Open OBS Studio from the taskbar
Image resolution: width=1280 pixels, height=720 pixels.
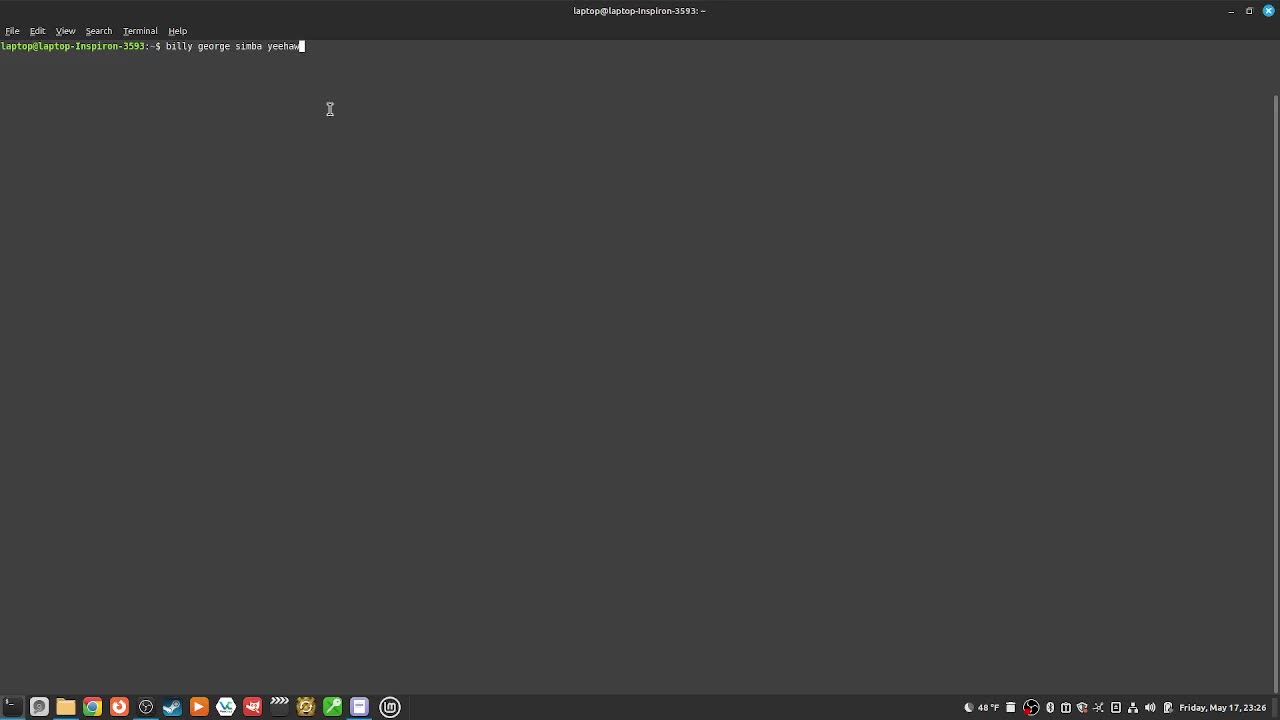pos(146,707)
